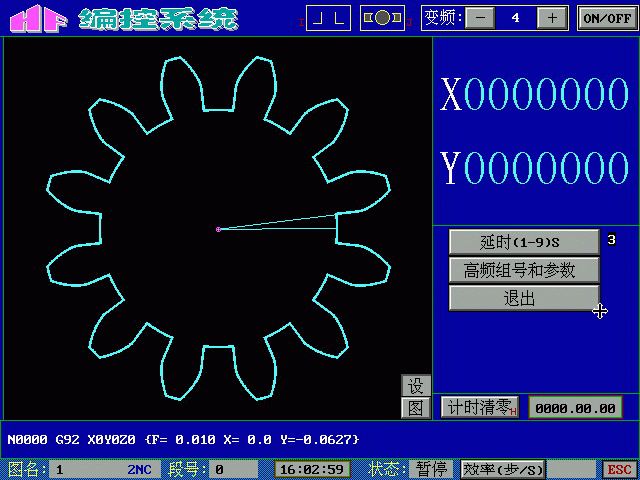The height and width of the screenshot is (480, 640).
Task: Choose 退出 to exit the menu
Action: click(x=523, y=298)
